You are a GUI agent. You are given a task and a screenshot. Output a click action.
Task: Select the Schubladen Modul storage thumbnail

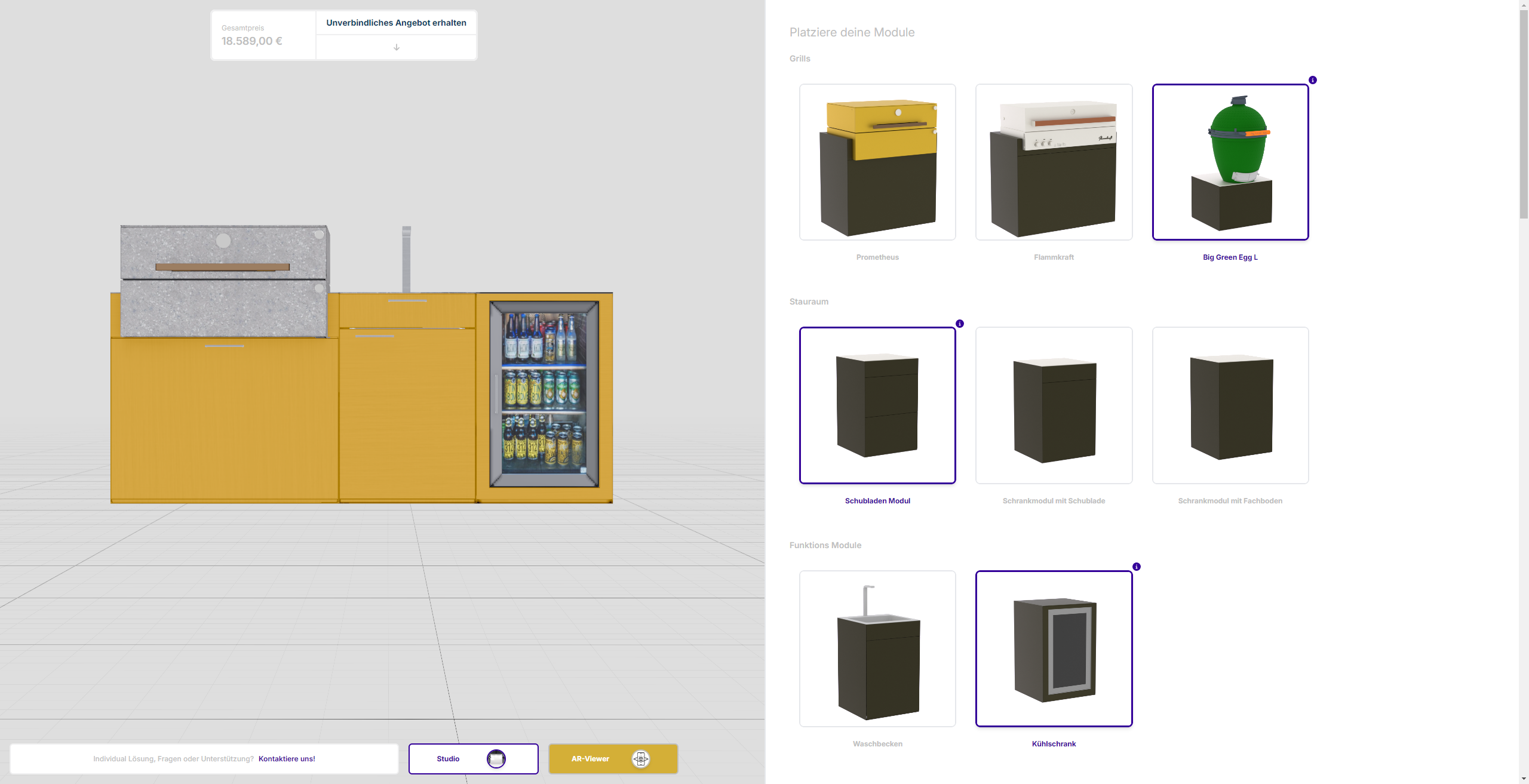pos(877,405)
